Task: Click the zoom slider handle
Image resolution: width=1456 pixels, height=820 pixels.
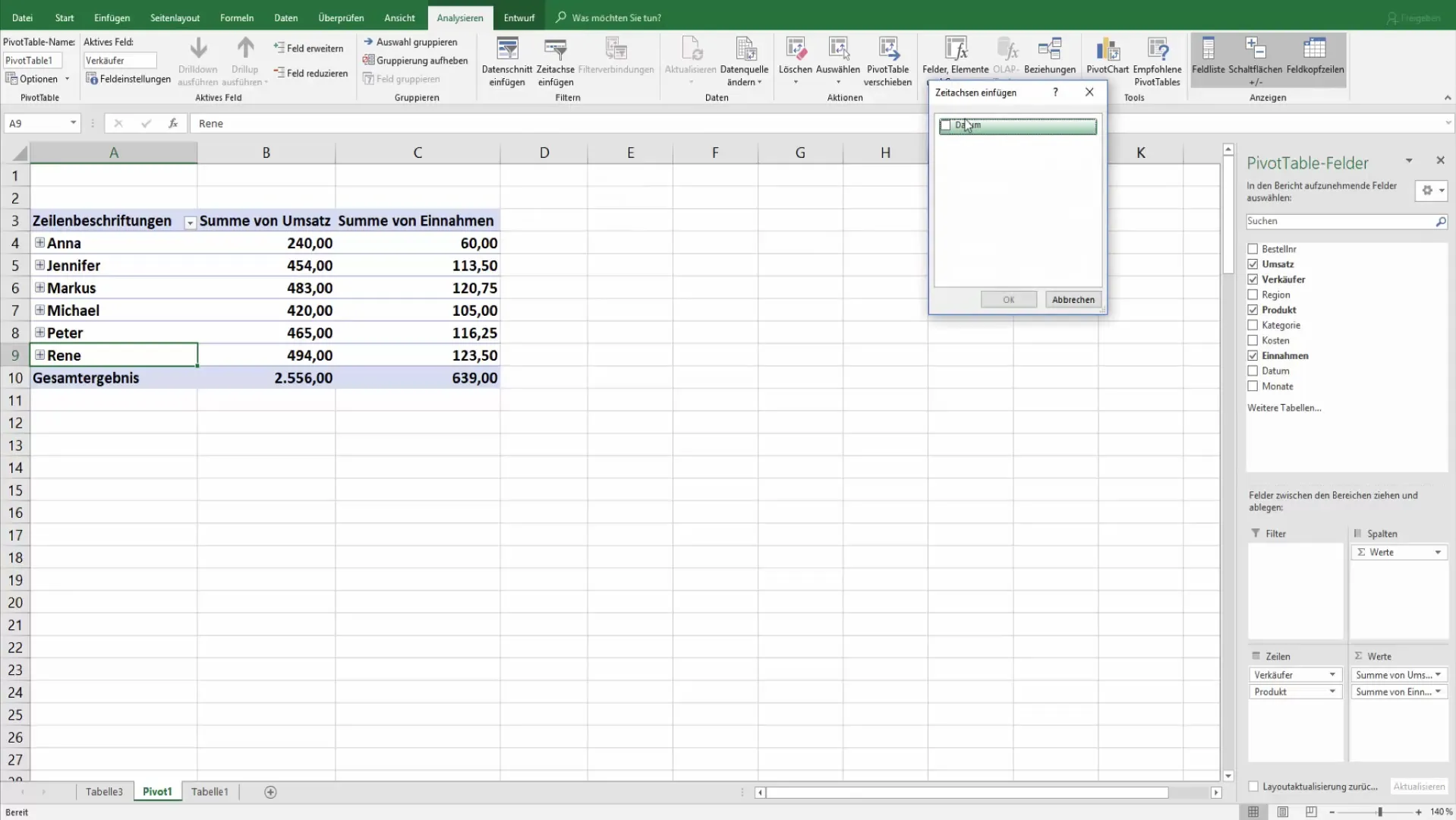Action: click(1379, 812)
